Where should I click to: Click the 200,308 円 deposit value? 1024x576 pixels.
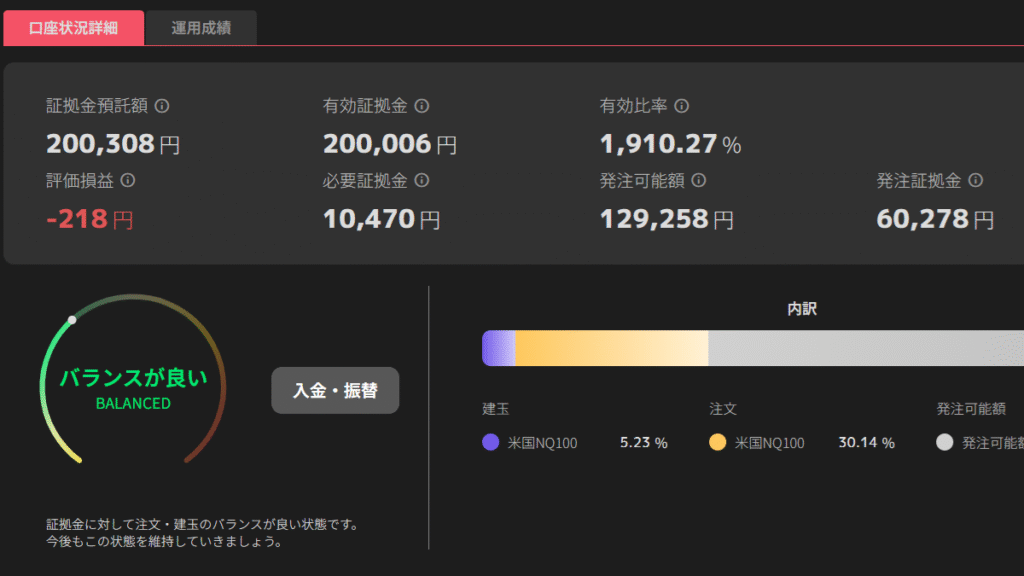113,144
